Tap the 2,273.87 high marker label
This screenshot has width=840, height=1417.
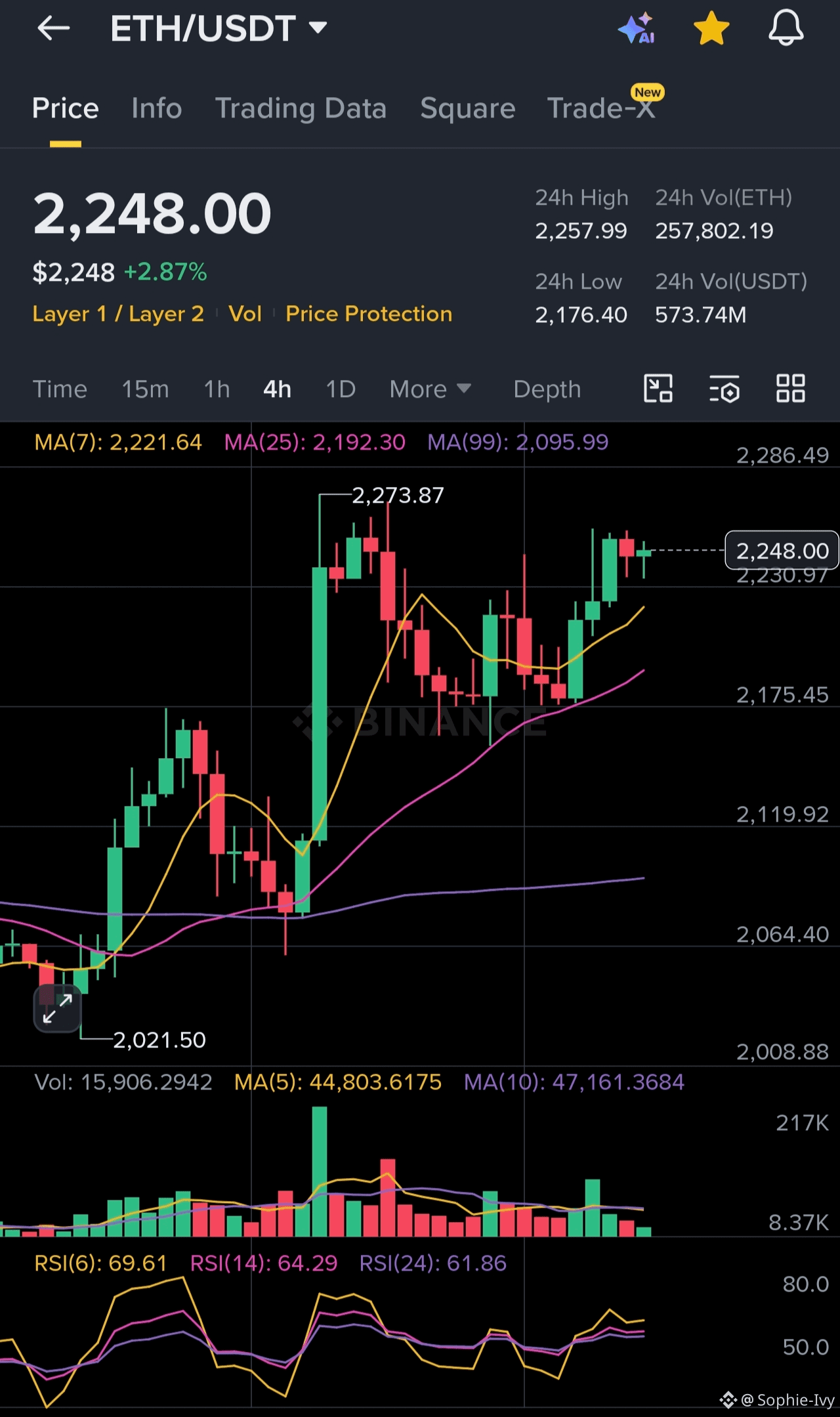pos(398,495)
